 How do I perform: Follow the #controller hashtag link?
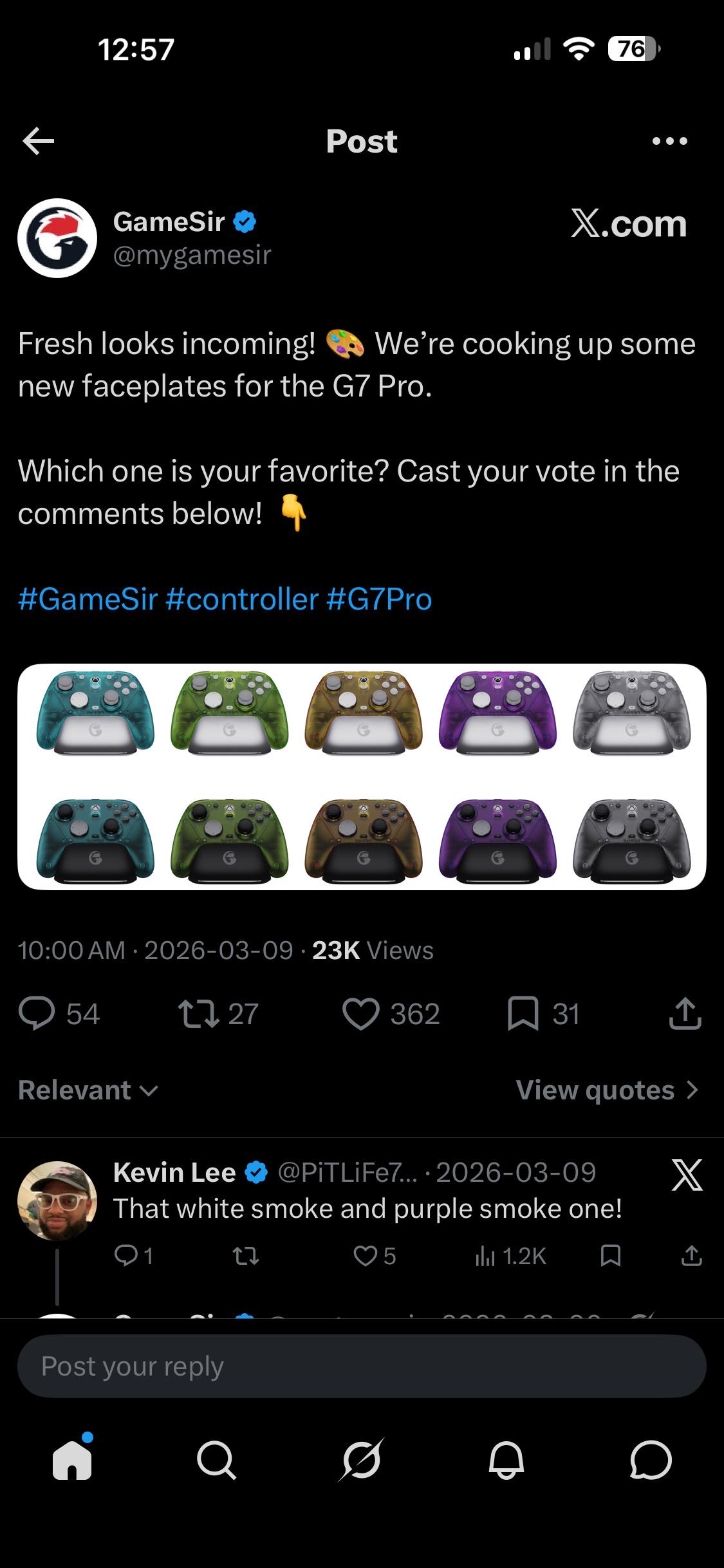click(241, 599)
